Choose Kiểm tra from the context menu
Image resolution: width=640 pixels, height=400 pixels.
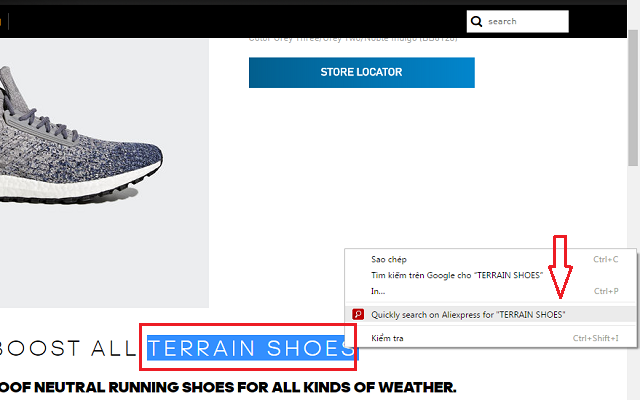490,338
